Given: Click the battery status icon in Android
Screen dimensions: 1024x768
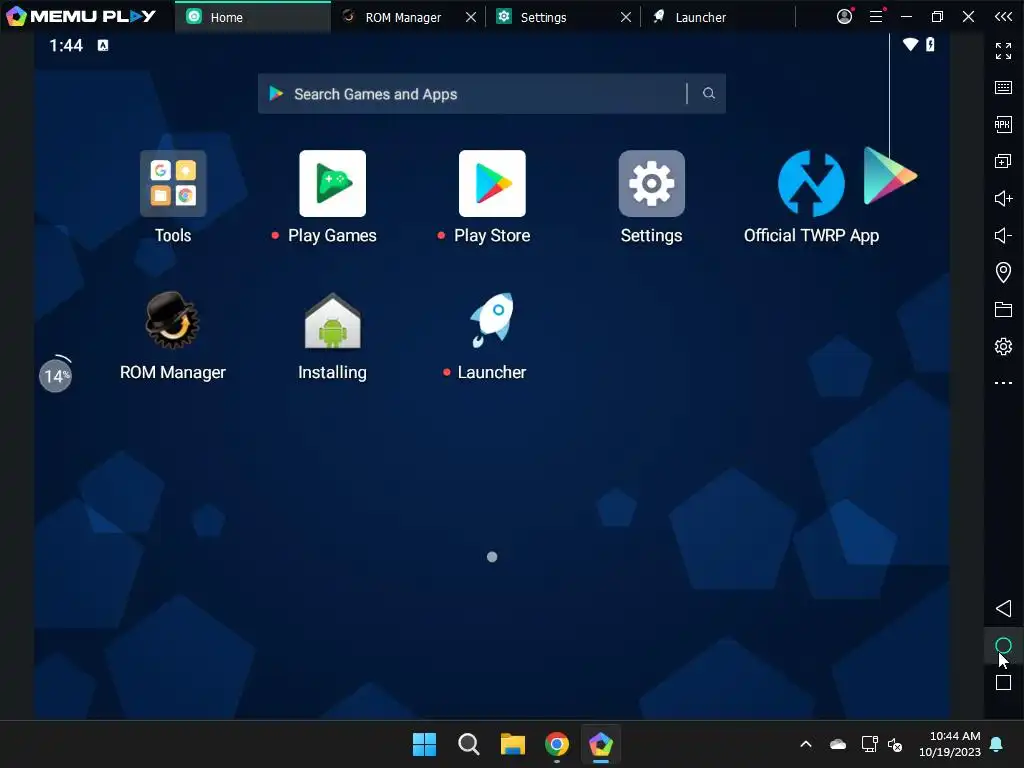Looking at the screenshot, I should tap(930, 44).
